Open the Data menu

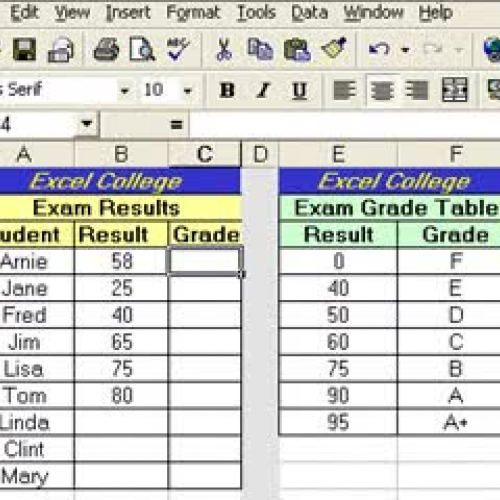tap(310, 13)
